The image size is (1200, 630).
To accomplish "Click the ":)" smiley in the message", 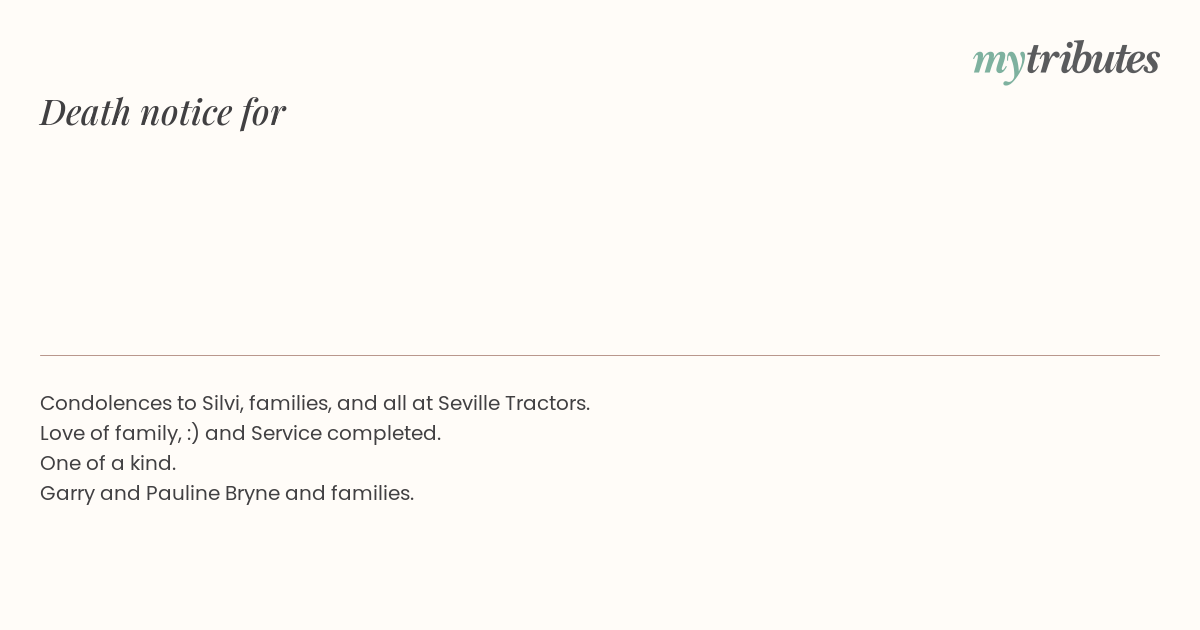I will click(x=192, y=433).
